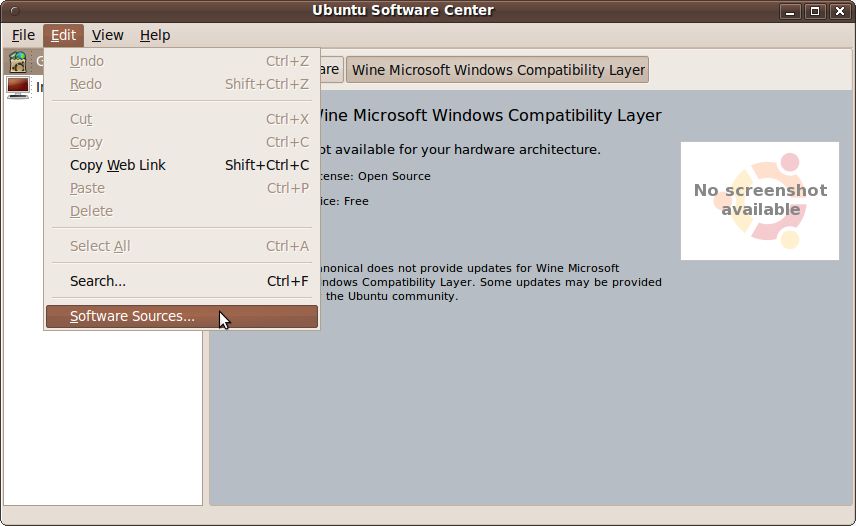Minimize the Ubuntu Software Center window
856x526 pixels.
pyautogui.click(x=789, y=11)
